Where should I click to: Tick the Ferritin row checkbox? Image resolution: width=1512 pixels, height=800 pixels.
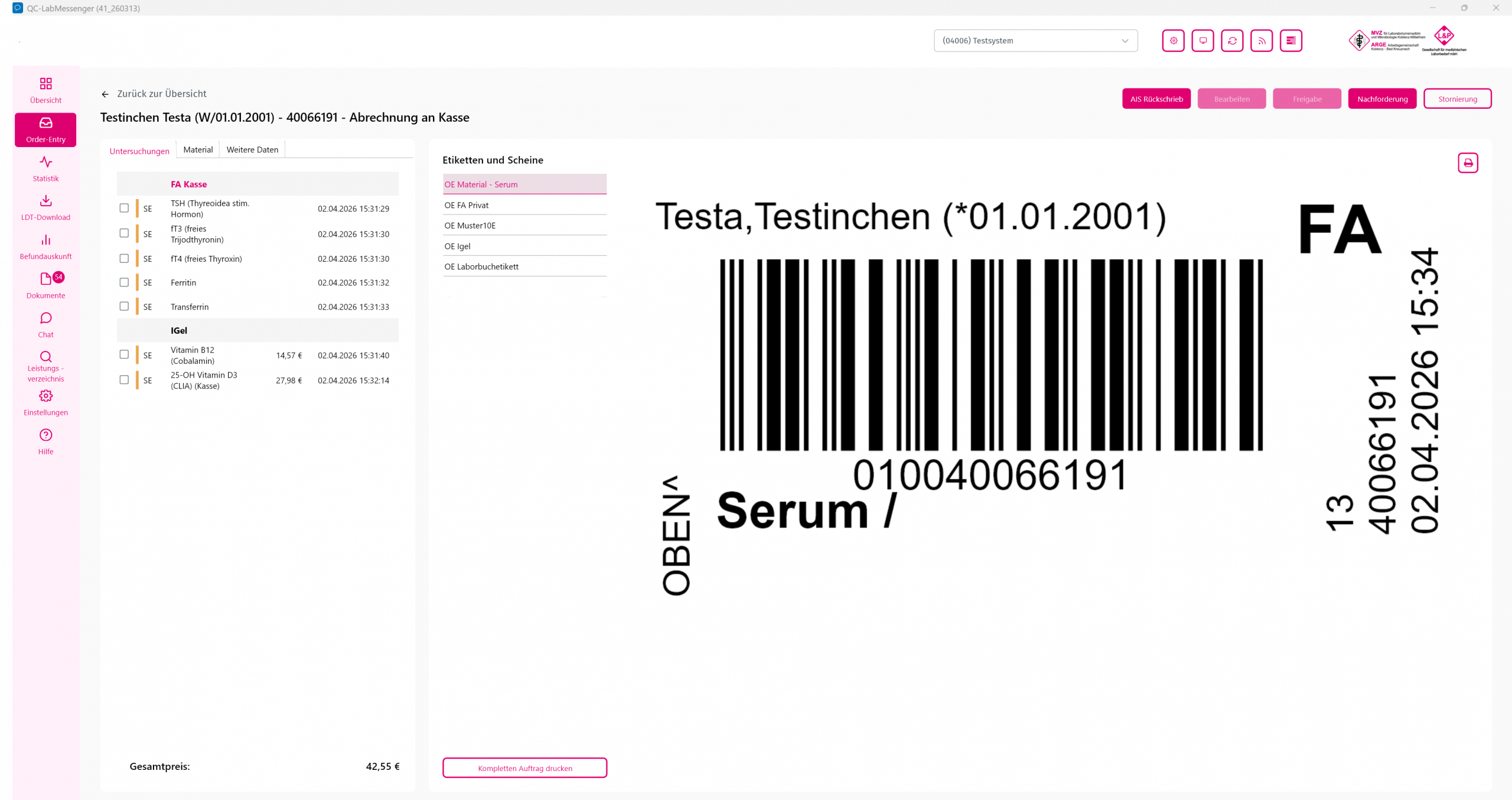coord(124,282)
